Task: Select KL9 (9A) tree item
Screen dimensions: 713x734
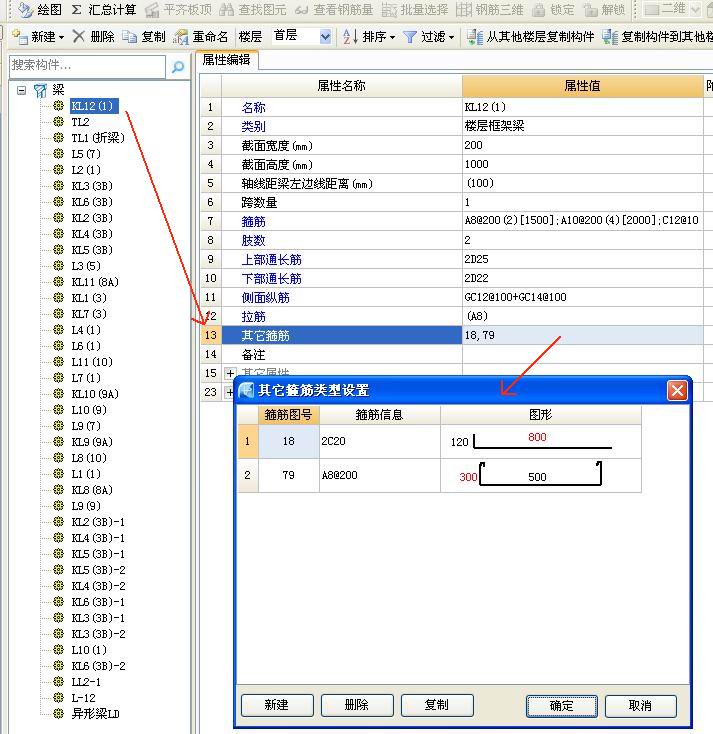Action: [x=92, y=441]
